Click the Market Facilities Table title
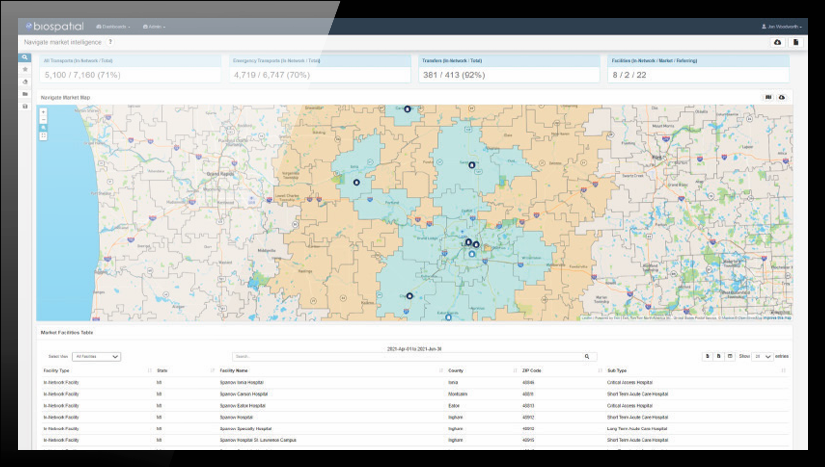This screenshot has height=467, width=825. pyautogui.click(x=67, y=333)
